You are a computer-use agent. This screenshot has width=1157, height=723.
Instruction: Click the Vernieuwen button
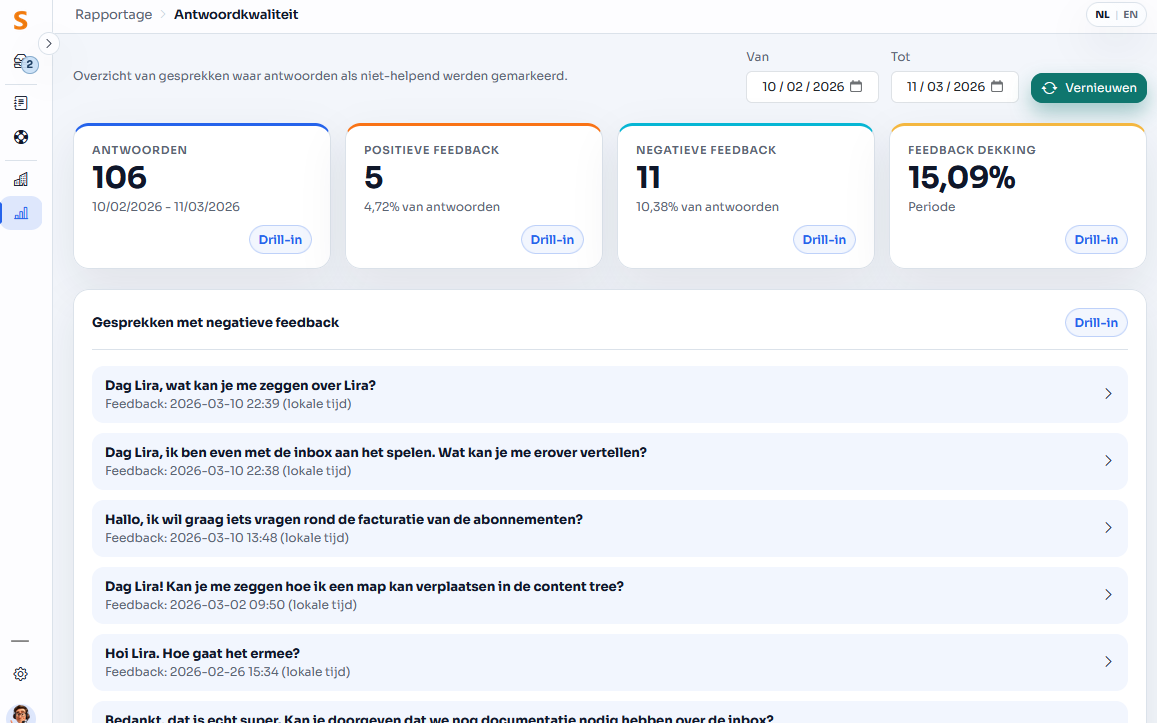[x=1088, y=87]
